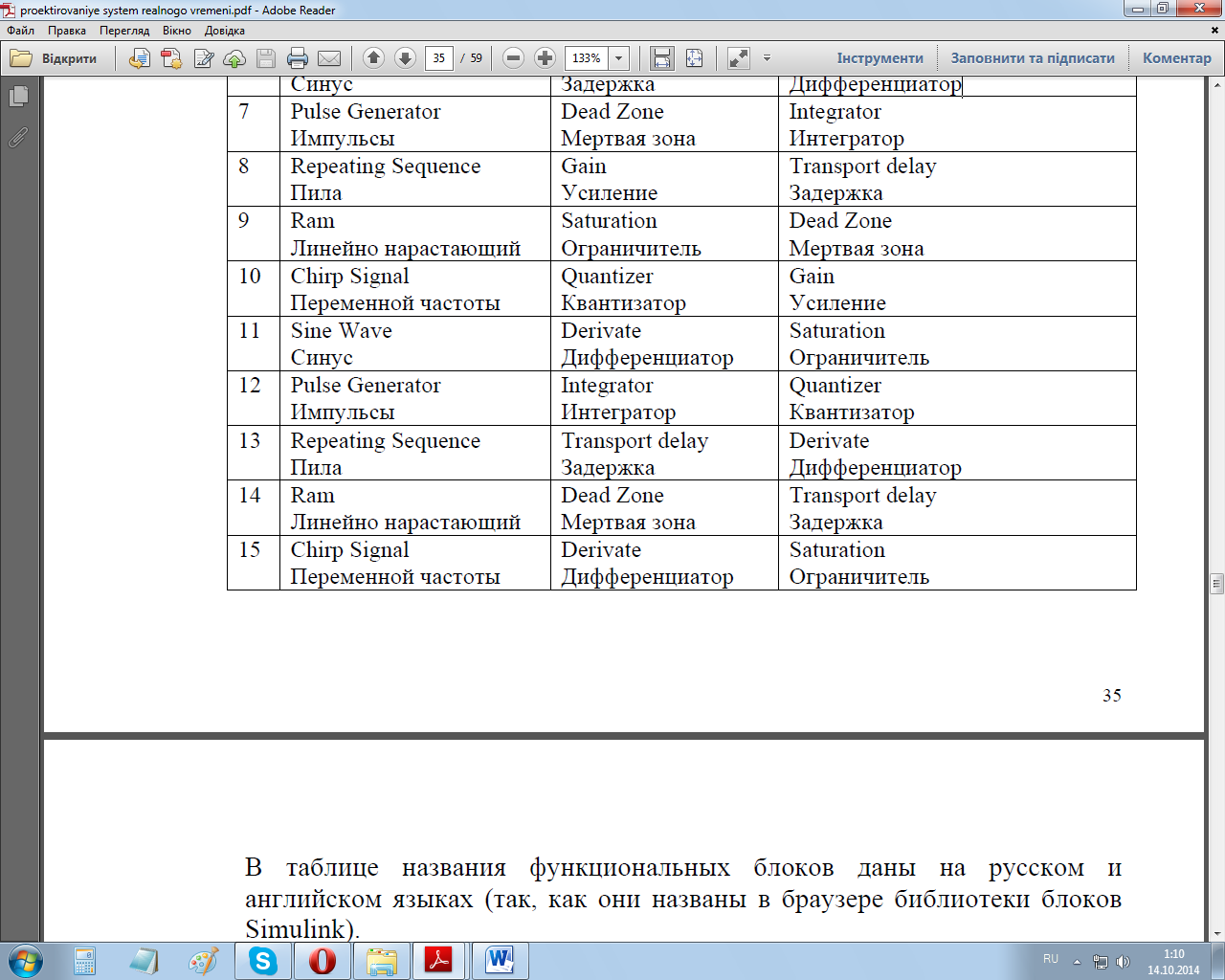Click the network tray icon

click(1101, 962)
